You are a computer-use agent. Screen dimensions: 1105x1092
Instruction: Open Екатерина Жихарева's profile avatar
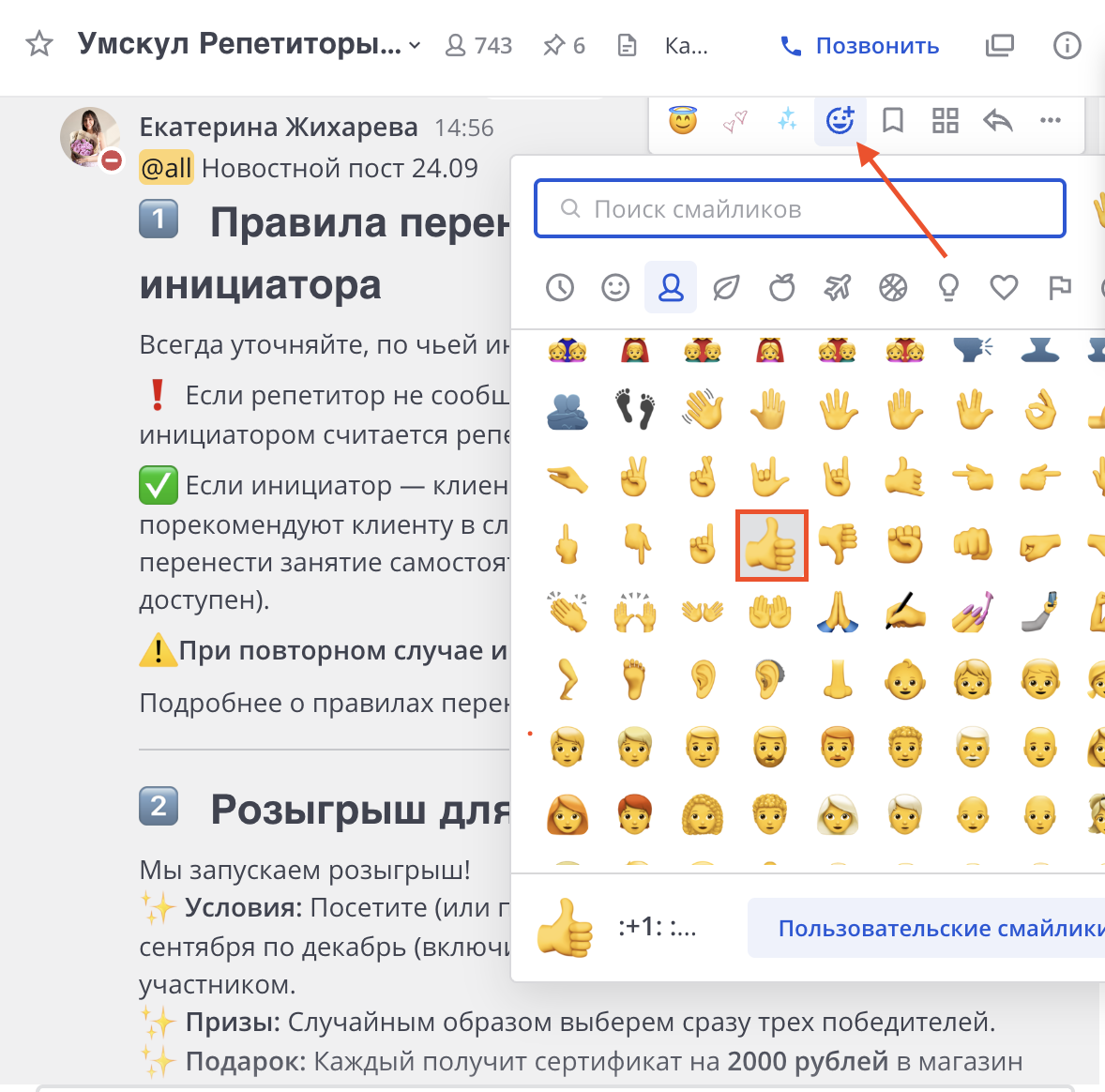[x=89, y=138]
